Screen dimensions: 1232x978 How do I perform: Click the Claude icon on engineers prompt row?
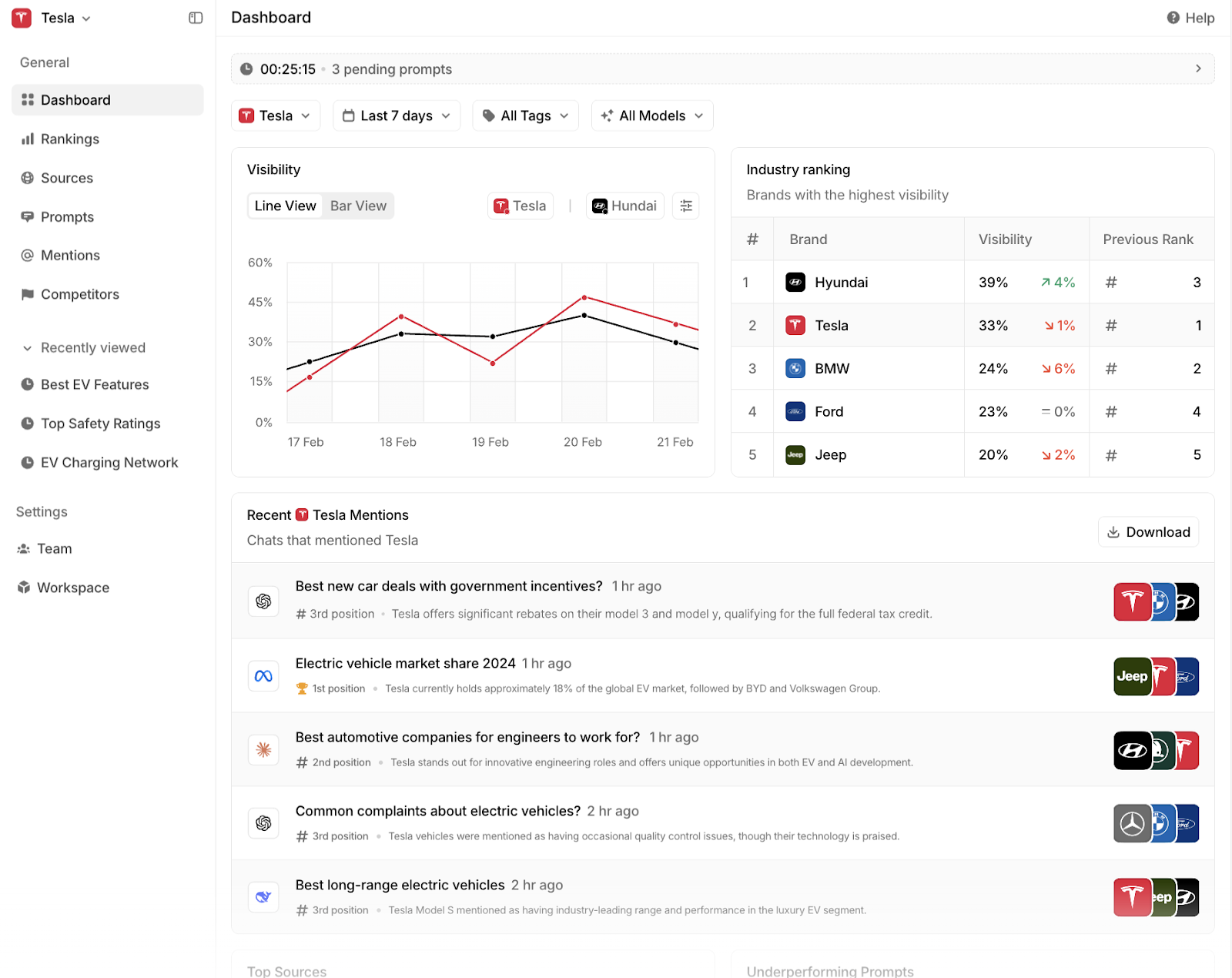pos(263,750)
